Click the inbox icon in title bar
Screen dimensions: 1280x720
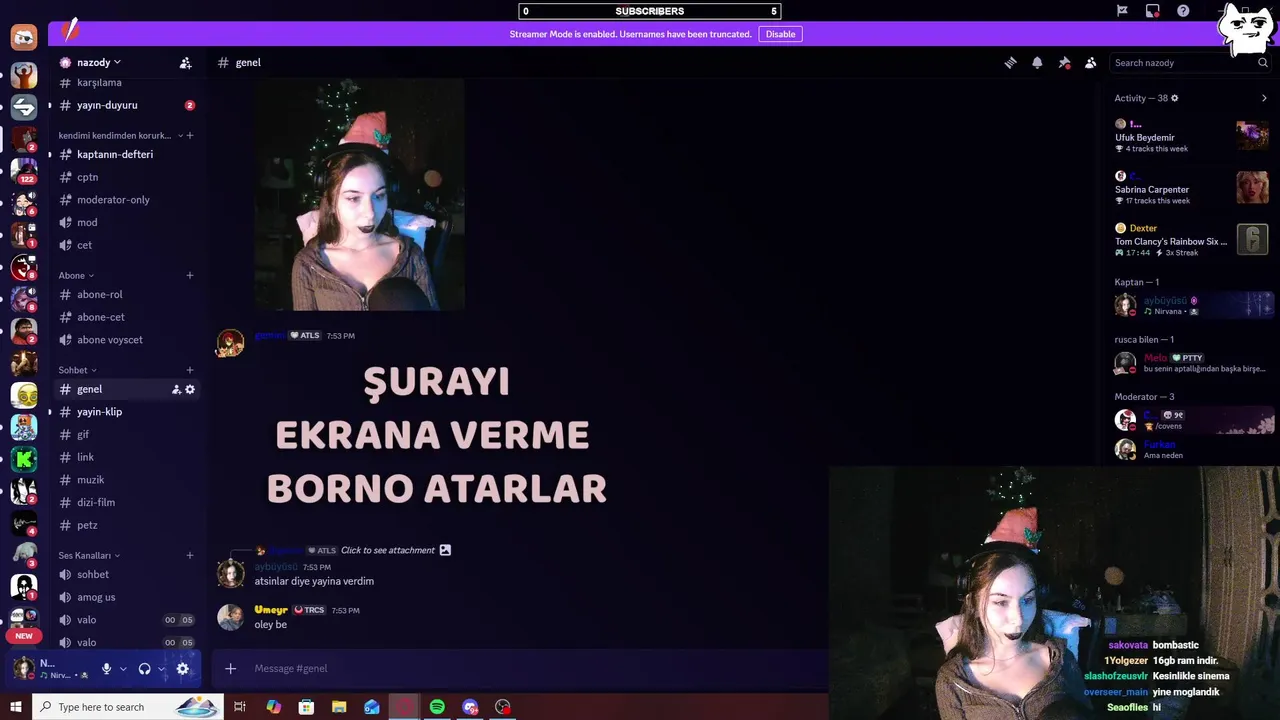coord(1153,11)
